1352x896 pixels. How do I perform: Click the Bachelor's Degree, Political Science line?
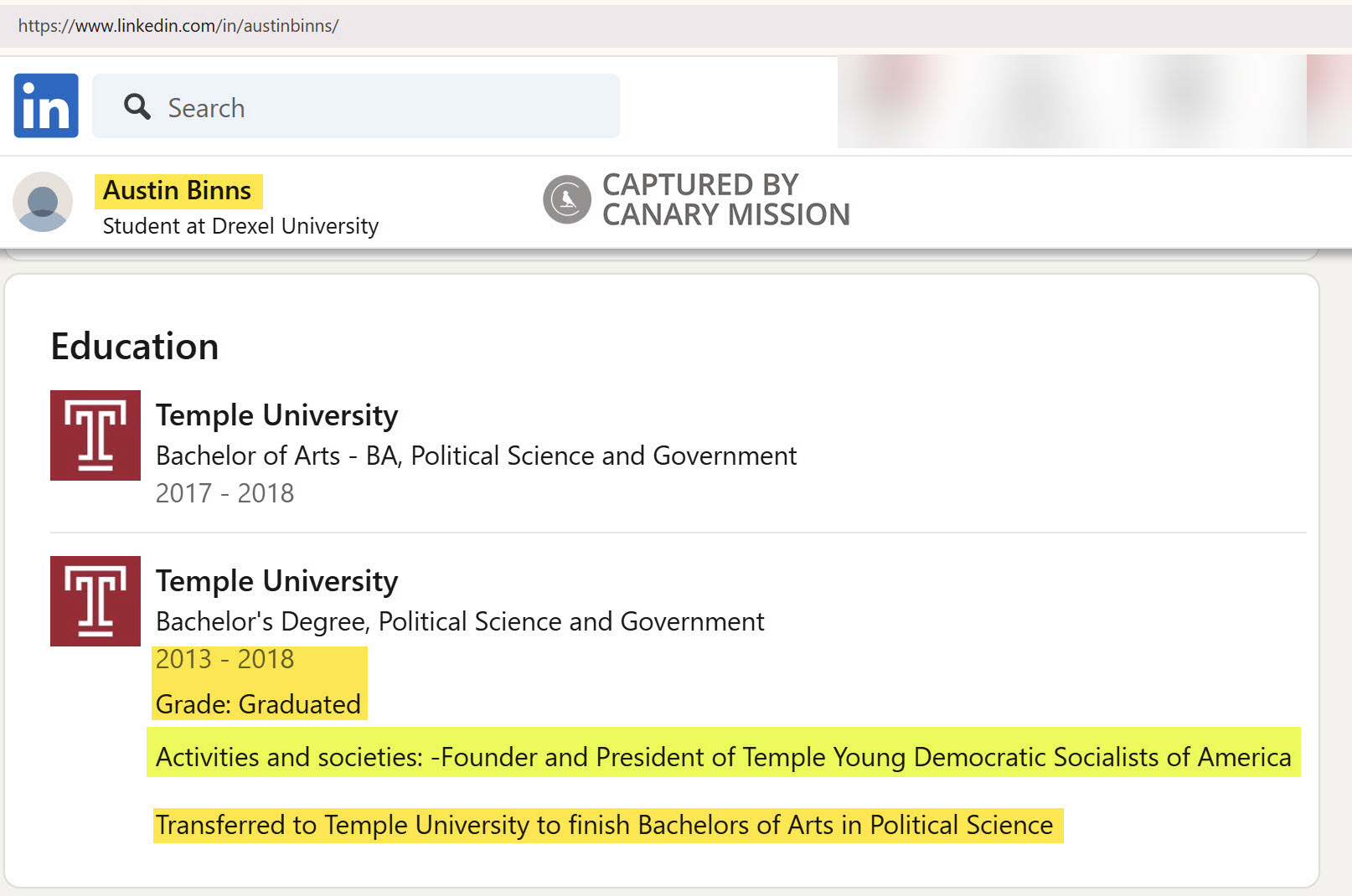[x=460, y=621]
